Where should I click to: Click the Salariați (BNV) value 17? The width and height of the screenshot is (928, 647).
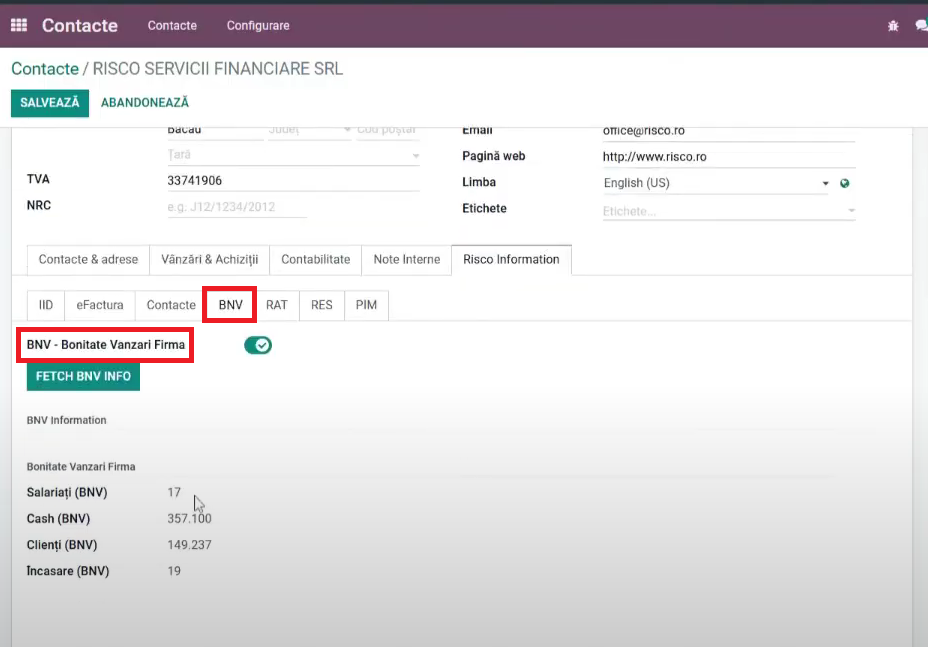tap(174, 493)
